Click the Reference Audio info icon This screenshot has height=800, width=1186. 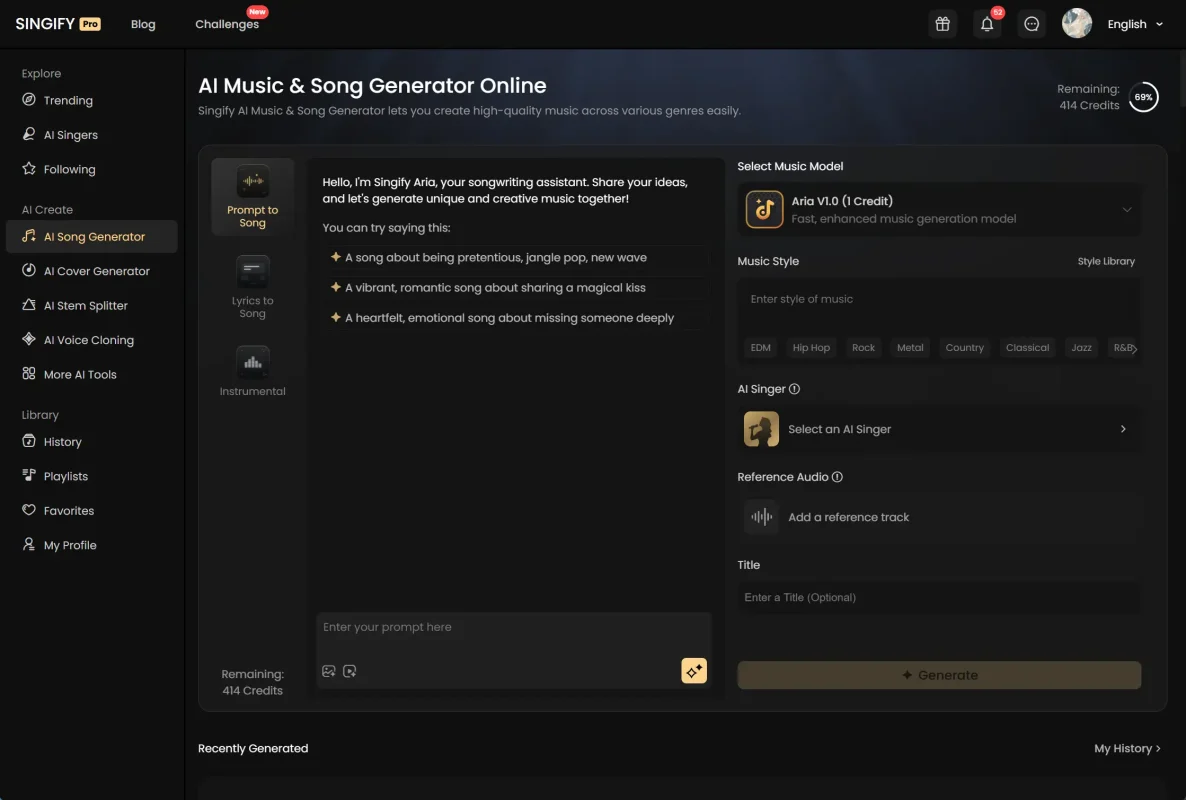click(837, 477)
